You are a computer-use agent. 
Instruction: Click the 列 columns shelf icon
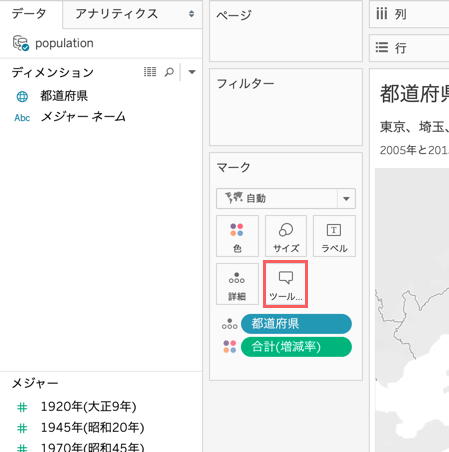point(382,14)
